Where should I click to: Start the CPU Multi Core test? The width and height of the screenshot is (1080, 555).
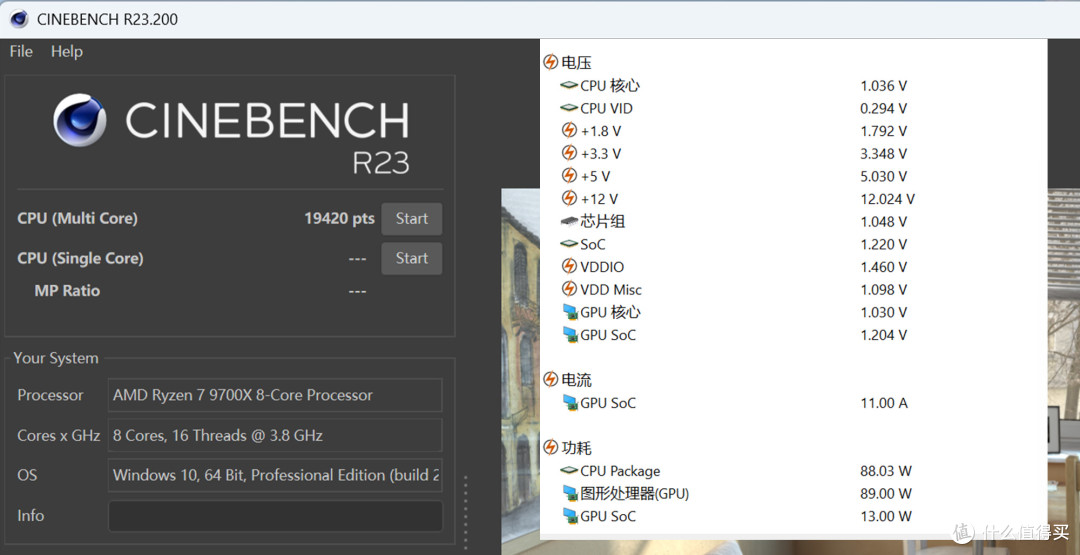point(412,219)
